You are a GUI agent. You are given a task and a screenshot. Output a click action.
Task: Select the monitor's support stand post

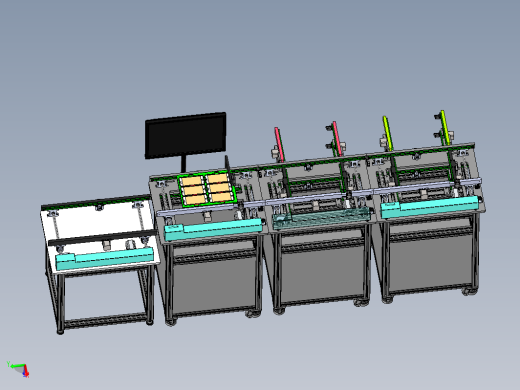point(183,164)
